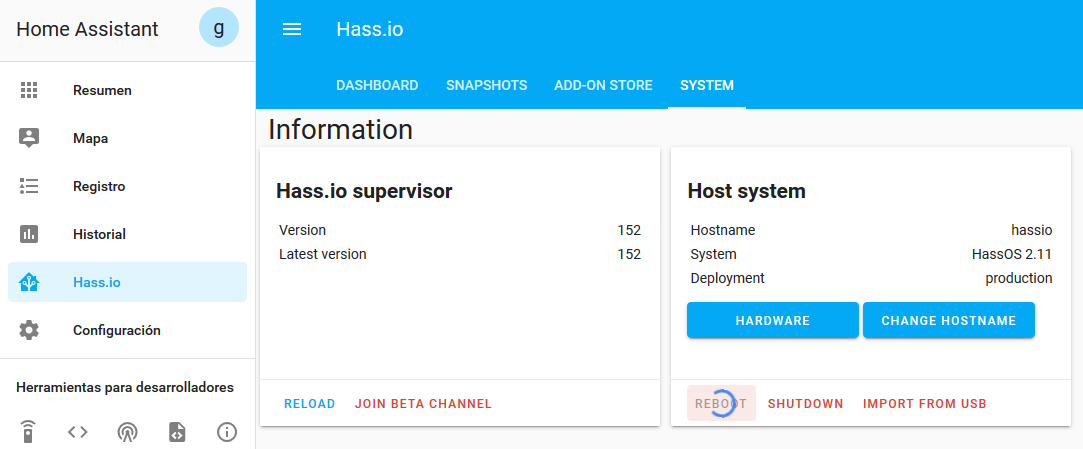
Task: Open Resumen in the sidebar
Action: pyautogui.click(x=127, y=90)
